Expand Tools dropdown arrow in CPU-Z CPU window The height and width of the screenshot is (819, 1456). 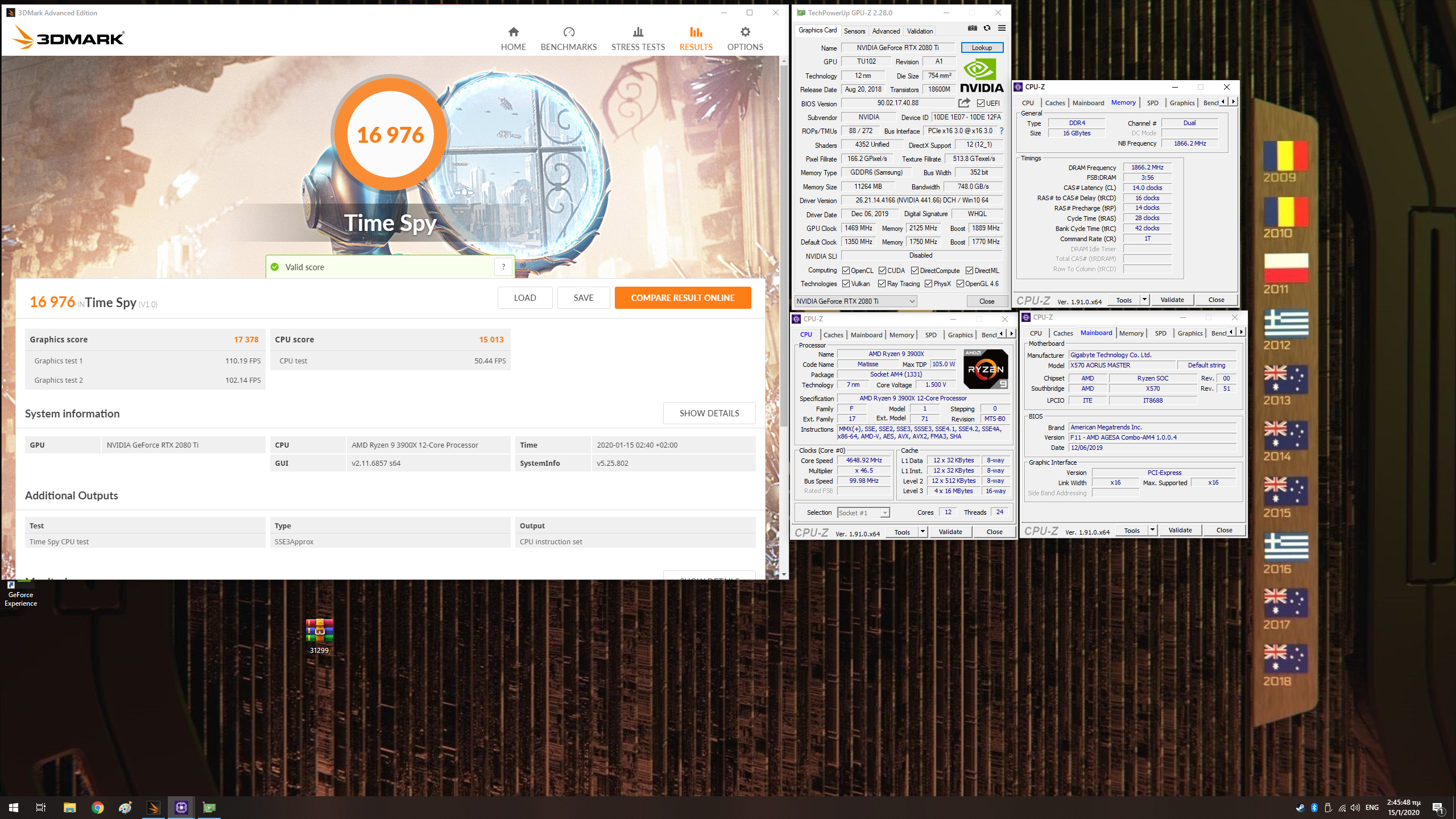(x=923, y=532)
